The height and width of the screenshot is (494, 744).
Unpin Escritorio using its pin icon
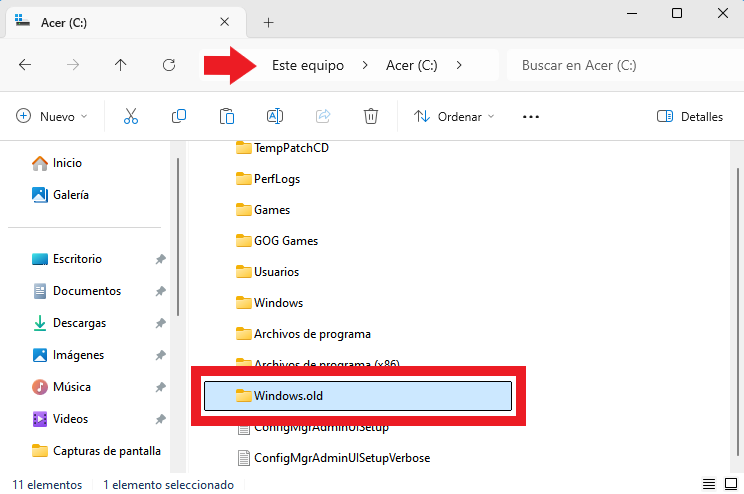[160, 259]
